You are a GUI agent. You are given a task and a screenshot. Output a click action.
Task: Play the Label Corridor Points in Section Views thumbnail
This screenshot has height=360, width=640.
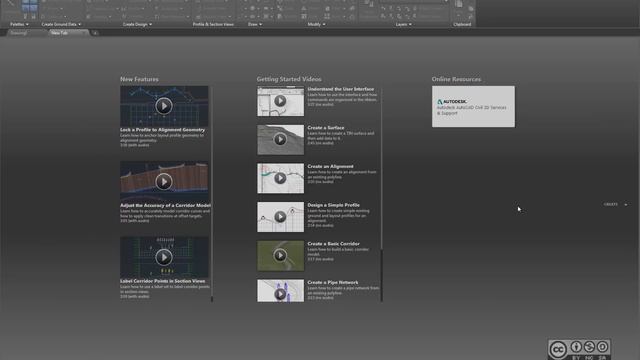(164, 257)
